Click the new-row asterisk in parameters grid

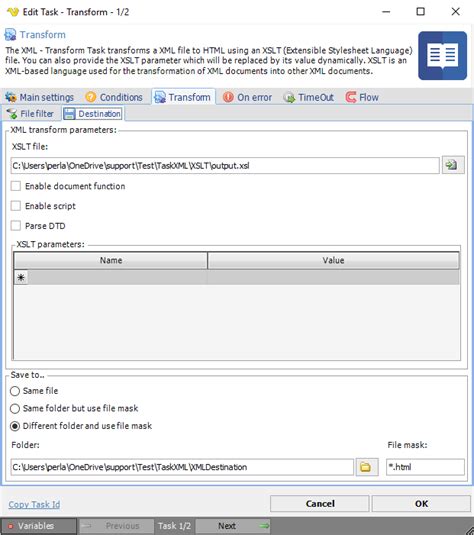pyautogui.click(x=21, y=277)
